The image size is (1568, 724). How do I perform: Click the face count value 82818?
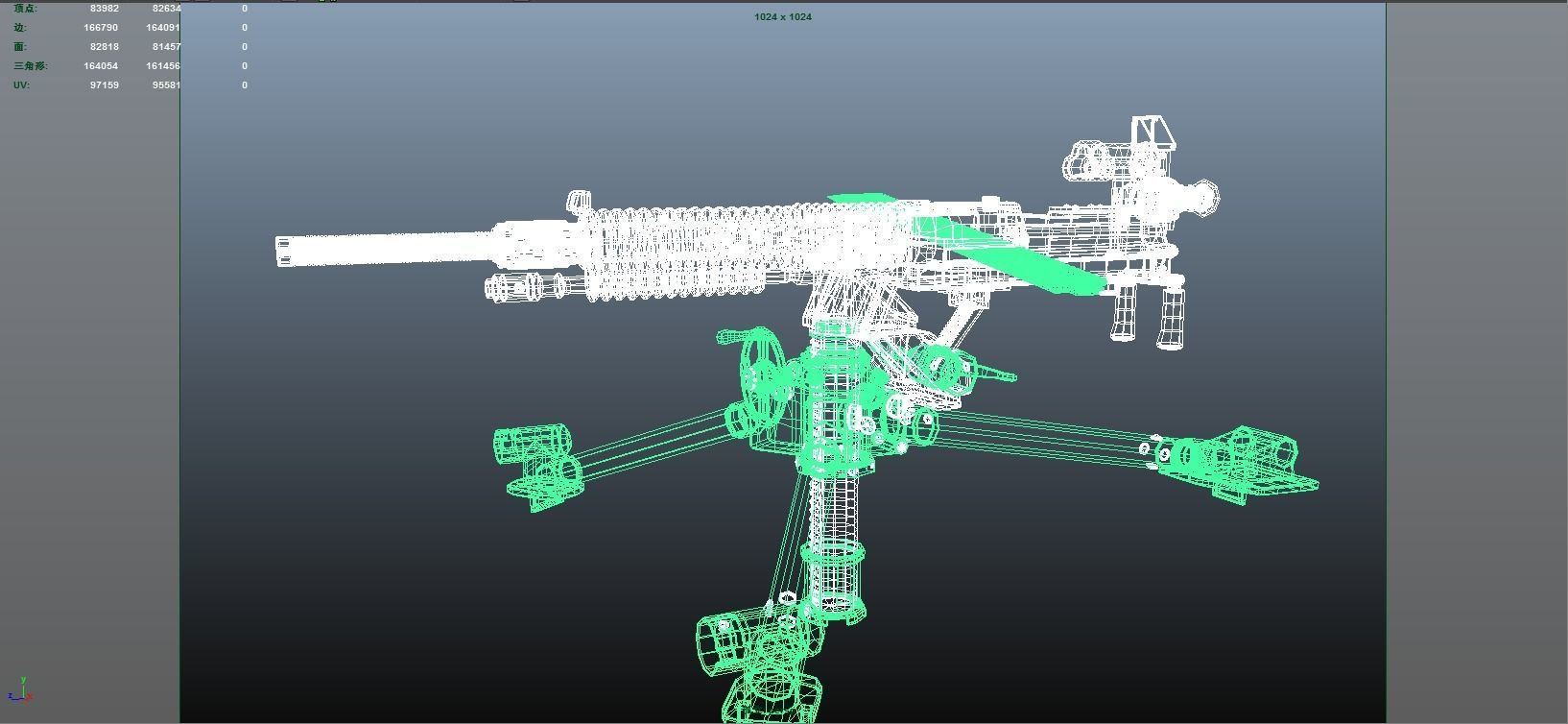tap(105, 47)
